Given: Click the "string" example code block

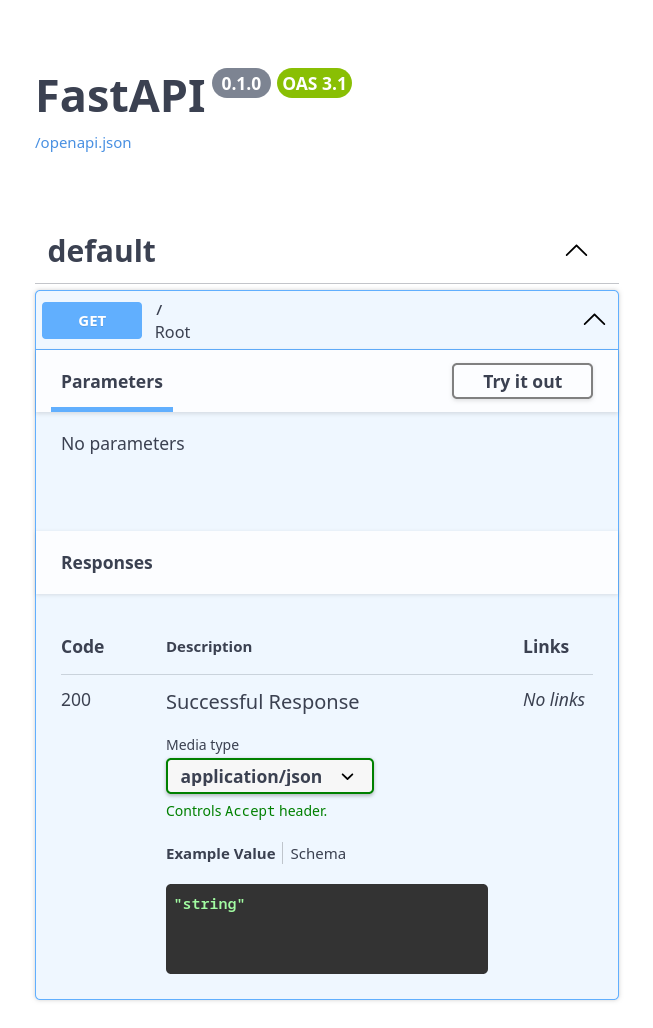Looking at the screenshot, I should pyautogui.click(x=326, y=929).
